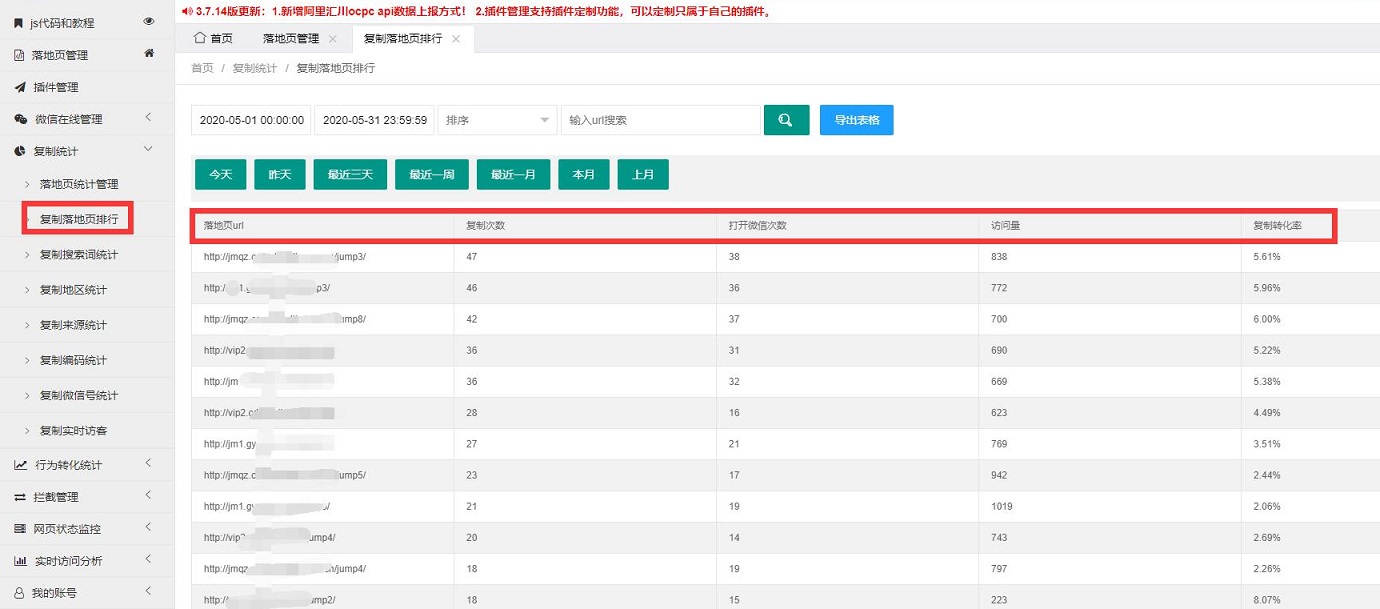Switch to the 首页 tab
1380x609 pixels.
click(x=213, y=39)
